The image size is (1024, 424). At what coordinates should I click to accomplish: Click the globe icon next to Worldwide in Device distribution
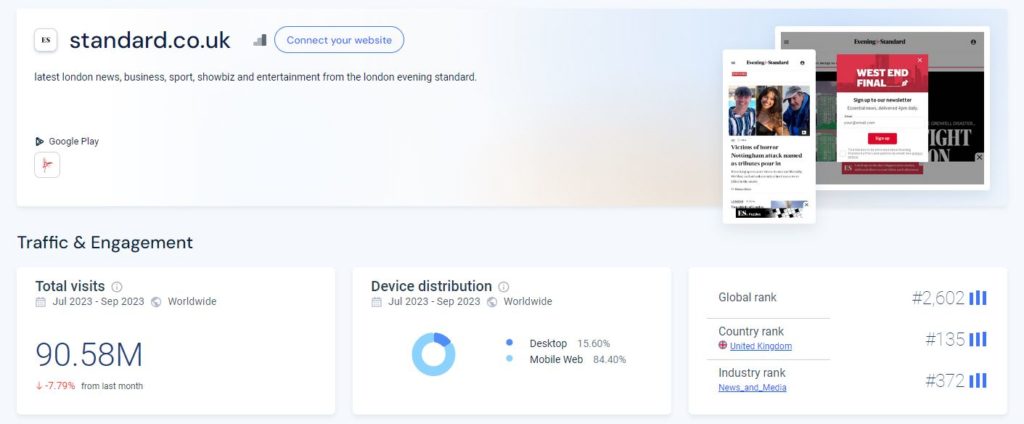(x=492, y=302)
